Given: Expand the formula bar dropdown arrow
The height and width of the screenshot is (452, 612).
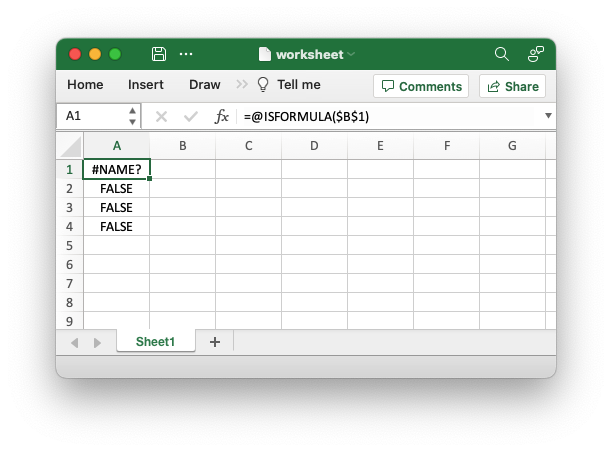Looking at the screenshot, I should click(x=548, y=116).
